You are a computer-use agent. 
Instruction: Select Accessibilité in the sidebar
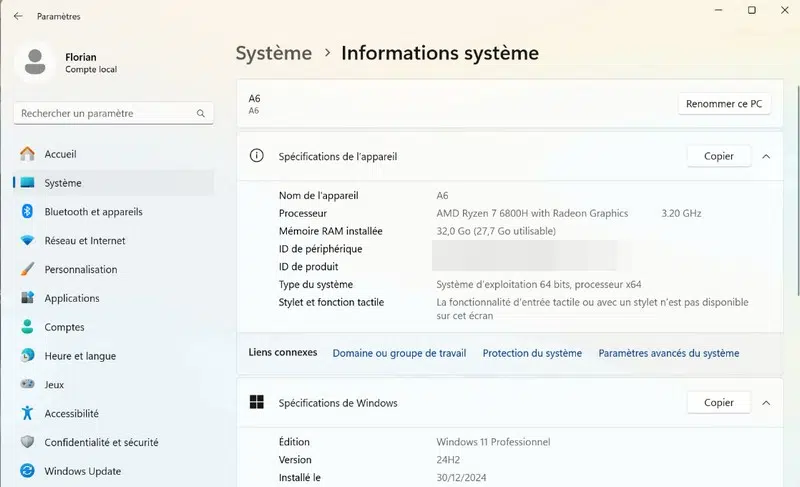tap(71, 413)
